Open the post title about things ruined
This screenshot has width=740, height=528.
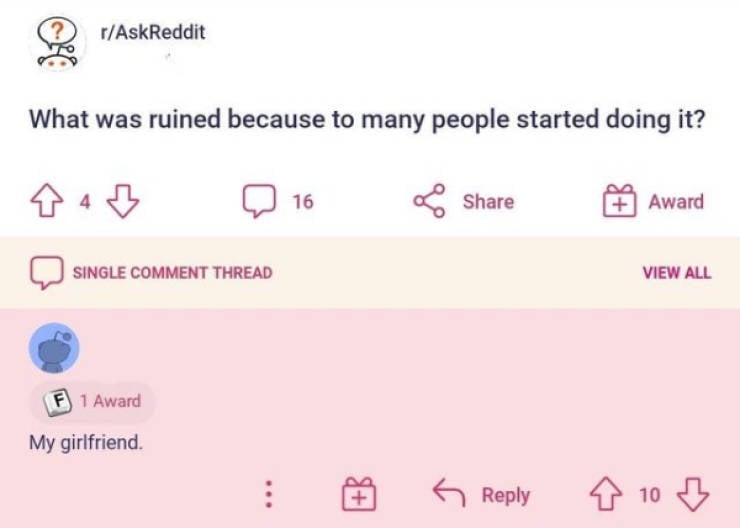368,119
